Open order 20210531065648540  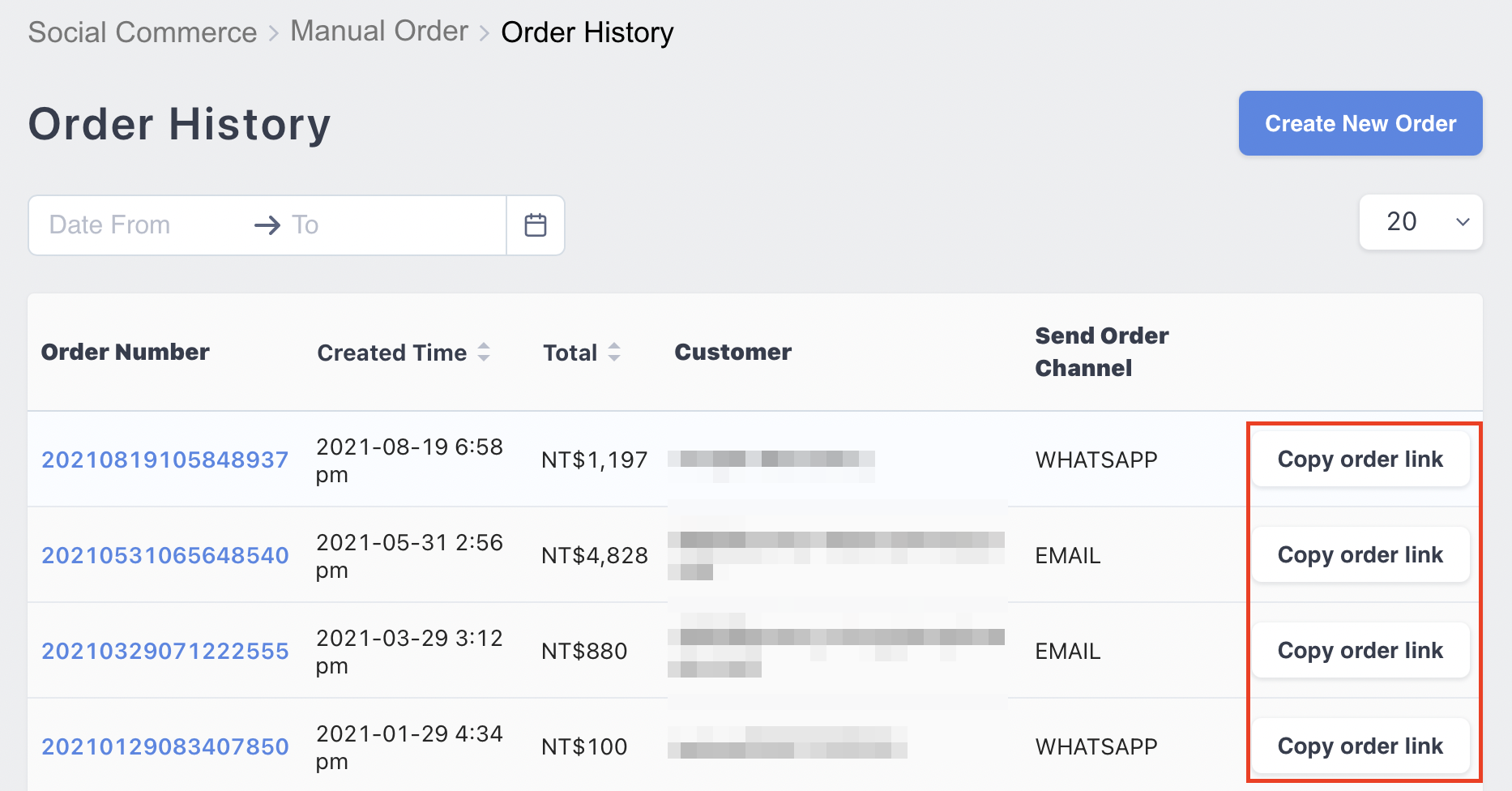(x=165, y=555)
